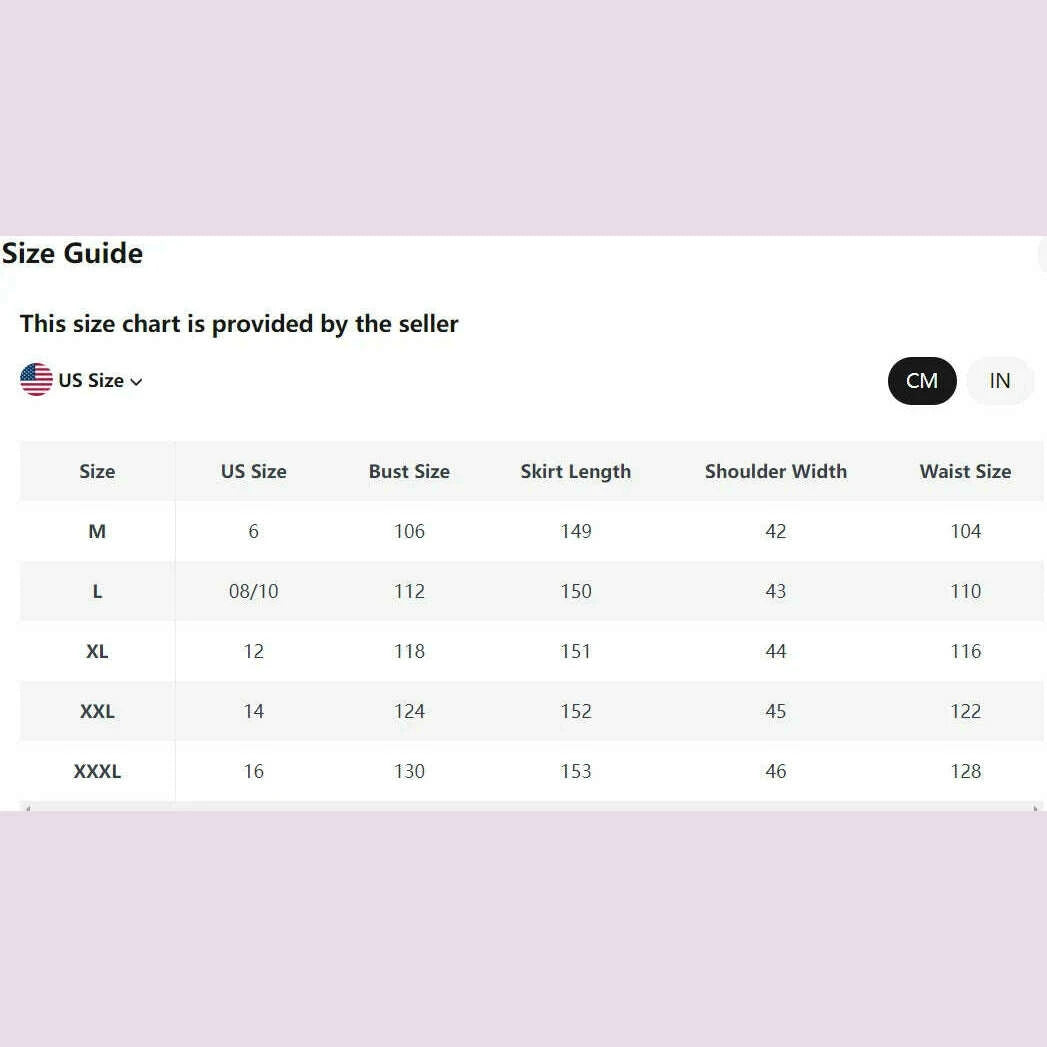
Task: Click the XXL row bust value 124
Action: 409,711
